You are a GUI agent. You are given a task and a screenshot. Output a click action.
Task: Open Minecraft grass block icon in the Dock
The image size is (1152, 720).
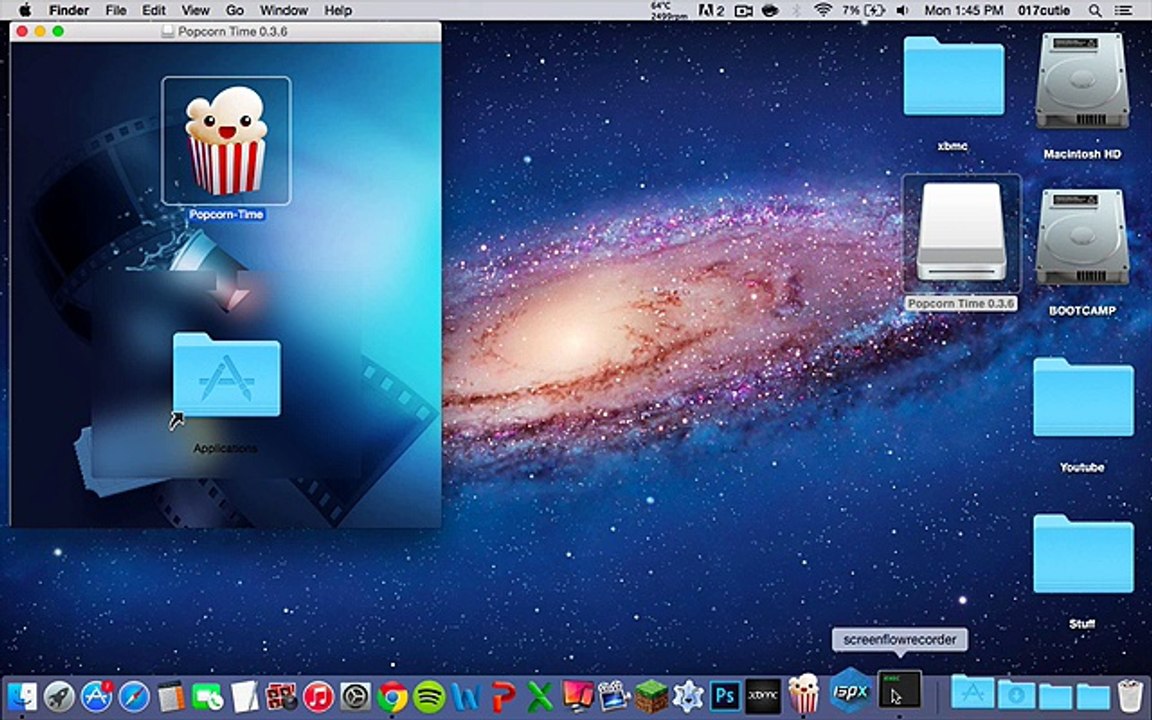(x=651, y=696)
